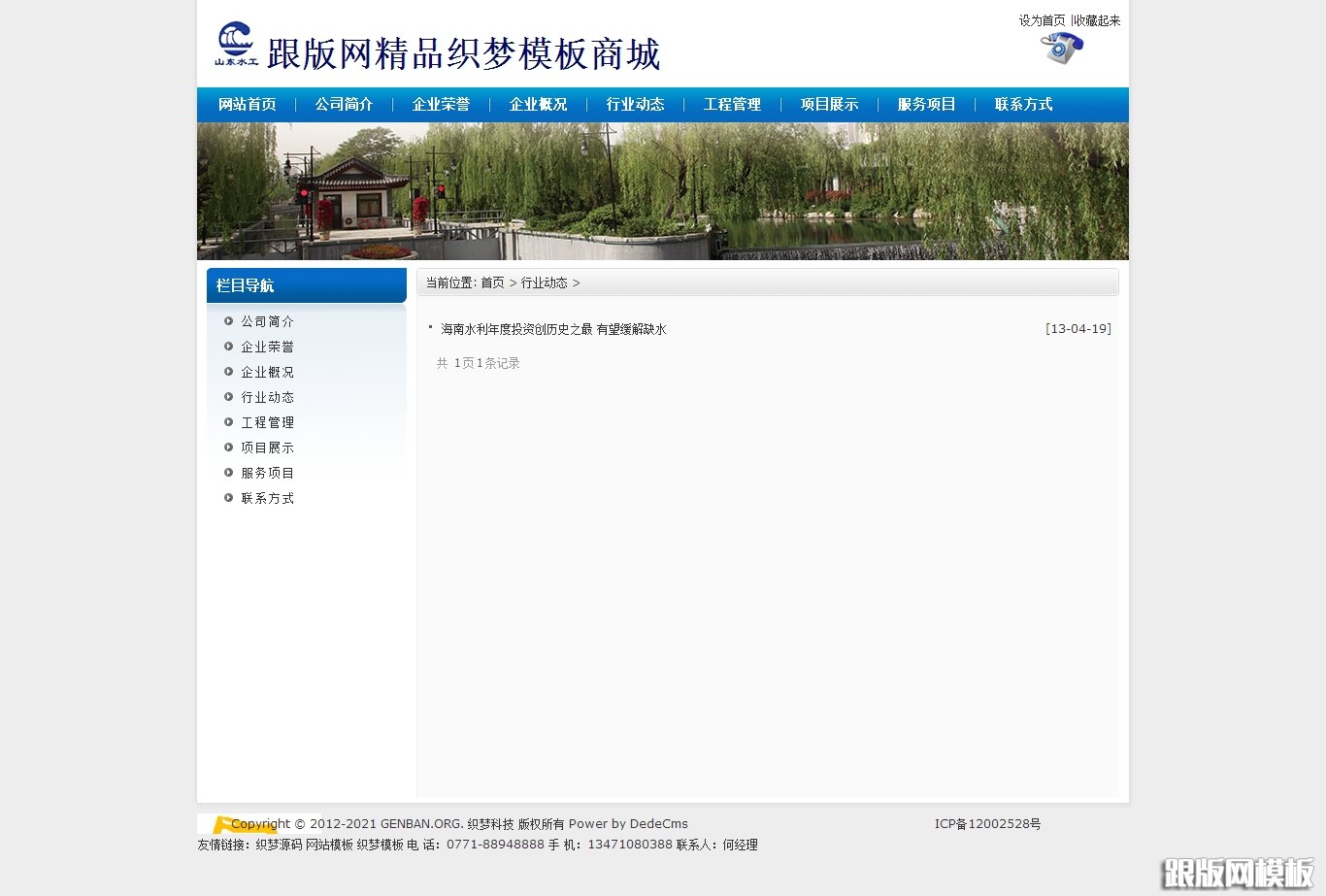Click the 栏目导航 panel header

pyautogui.click(x=244, y=285)
